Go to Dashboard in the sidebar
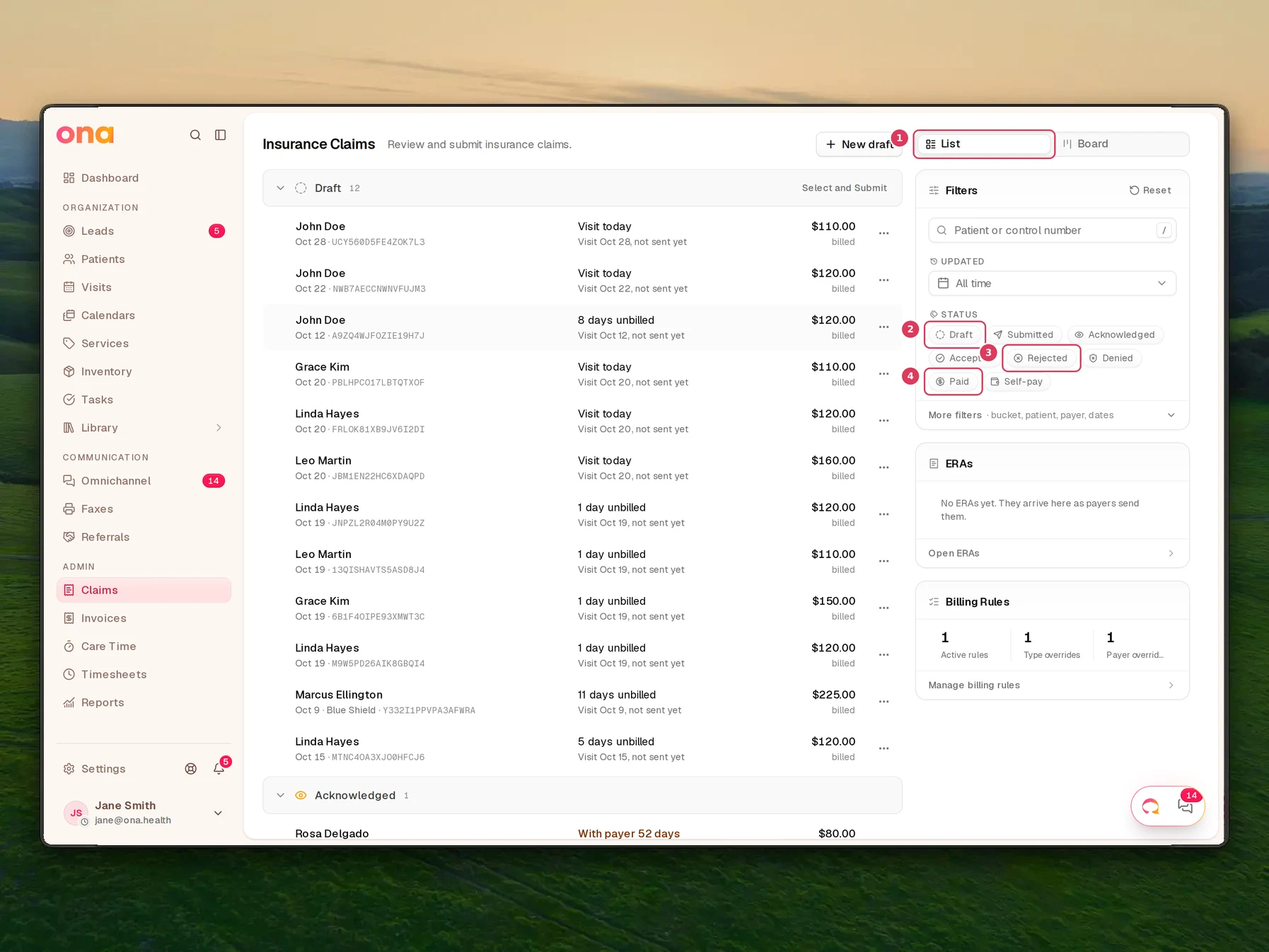 (x=144, y=178)
